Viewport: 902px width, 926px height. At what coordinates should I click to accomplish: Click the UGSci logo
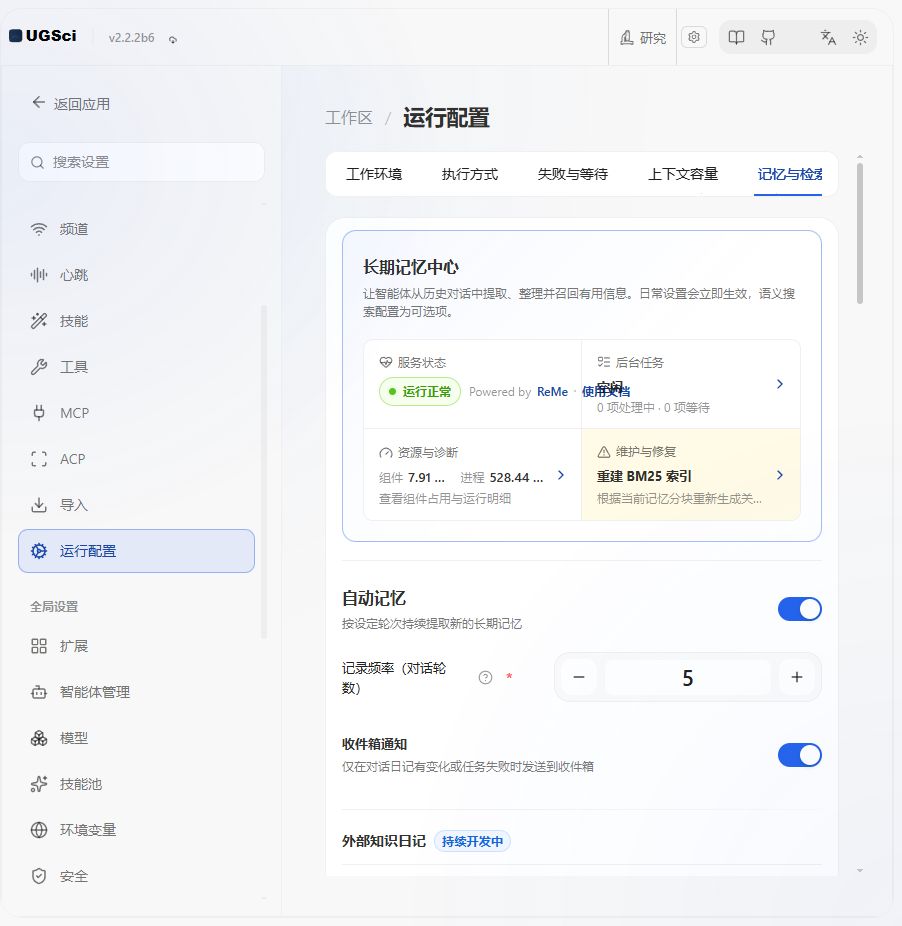point(43,36)
